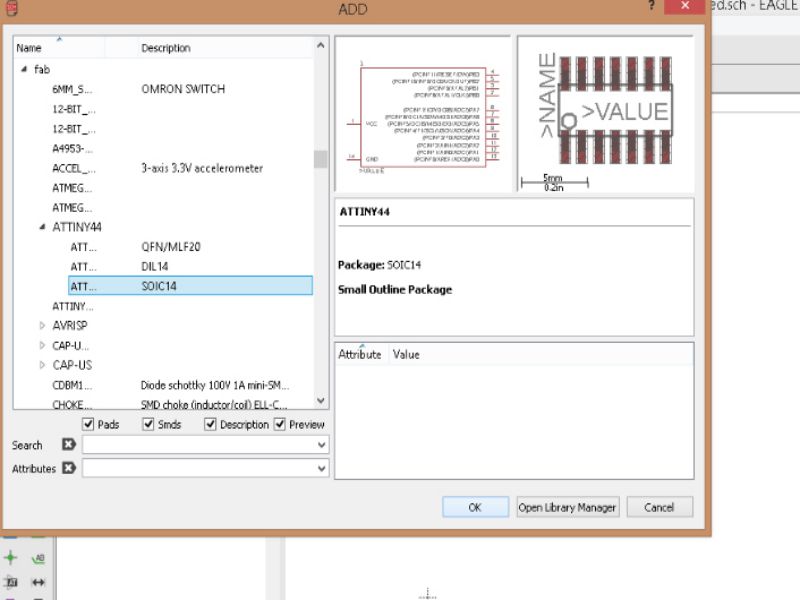Toggle the Description checkbox
This screenshot has height=600, width=800.
coord(210,424)
